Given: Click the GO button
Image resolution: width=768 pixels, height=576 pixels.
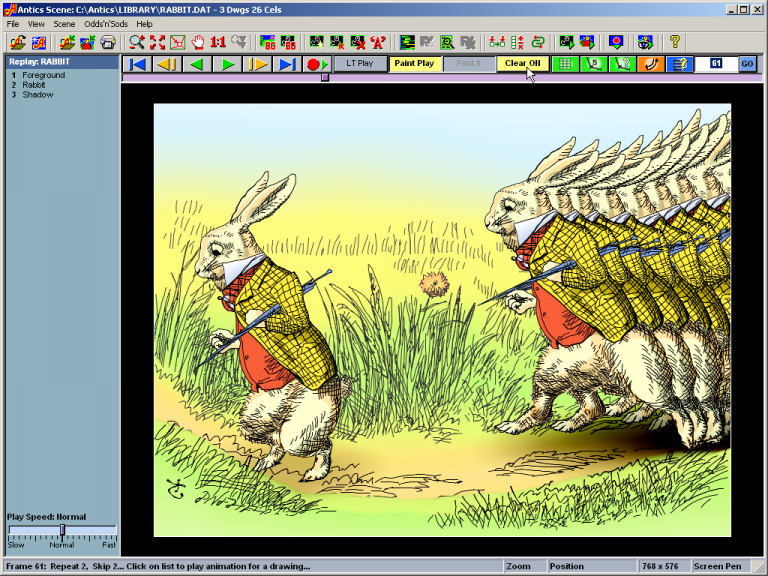Looking at the screenshot, I should 747,64.
